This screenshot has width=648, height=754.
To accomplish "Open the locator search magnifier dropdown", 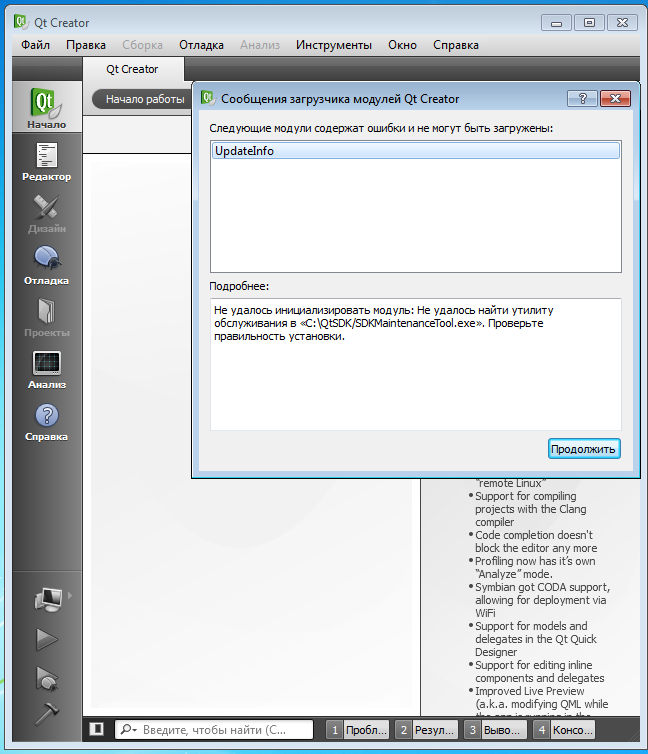I will tap(128, 729).
